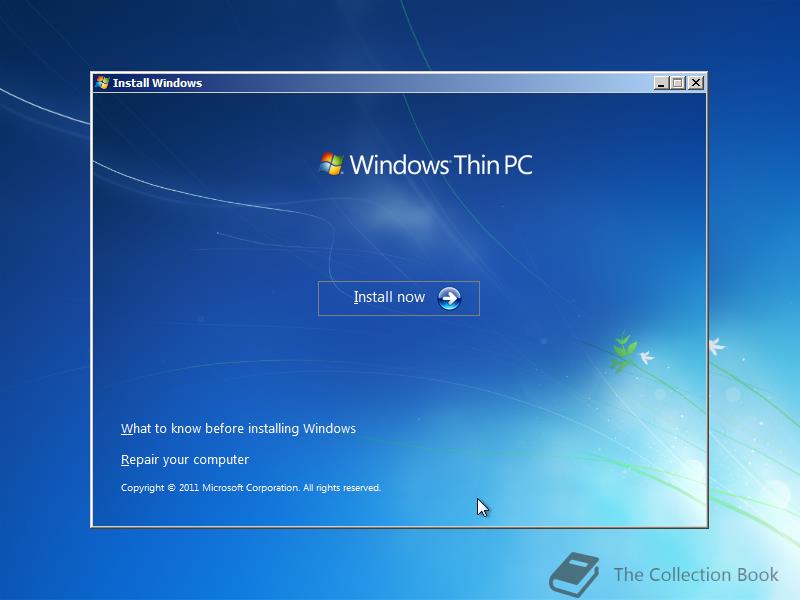Open What to know before installing Windows
800x600 pixels.
click(238, 429)
